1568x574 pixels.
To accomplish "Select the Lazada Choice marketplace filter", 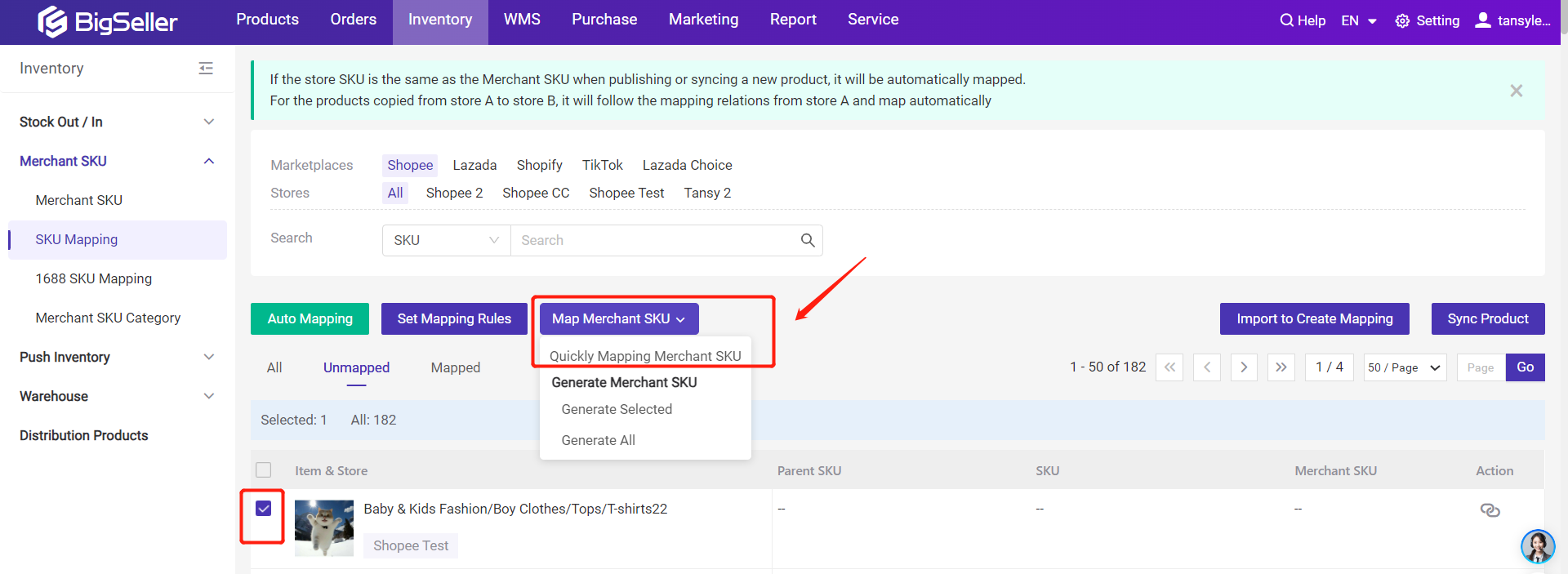I will coord(687,165).
